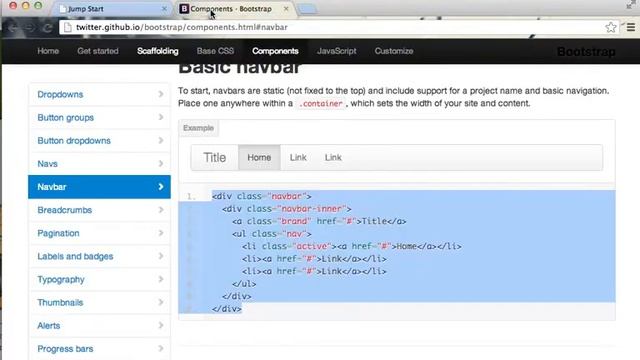Click the .container code text
The height and width of the screenshot is (360, 640).
point(321,104)
